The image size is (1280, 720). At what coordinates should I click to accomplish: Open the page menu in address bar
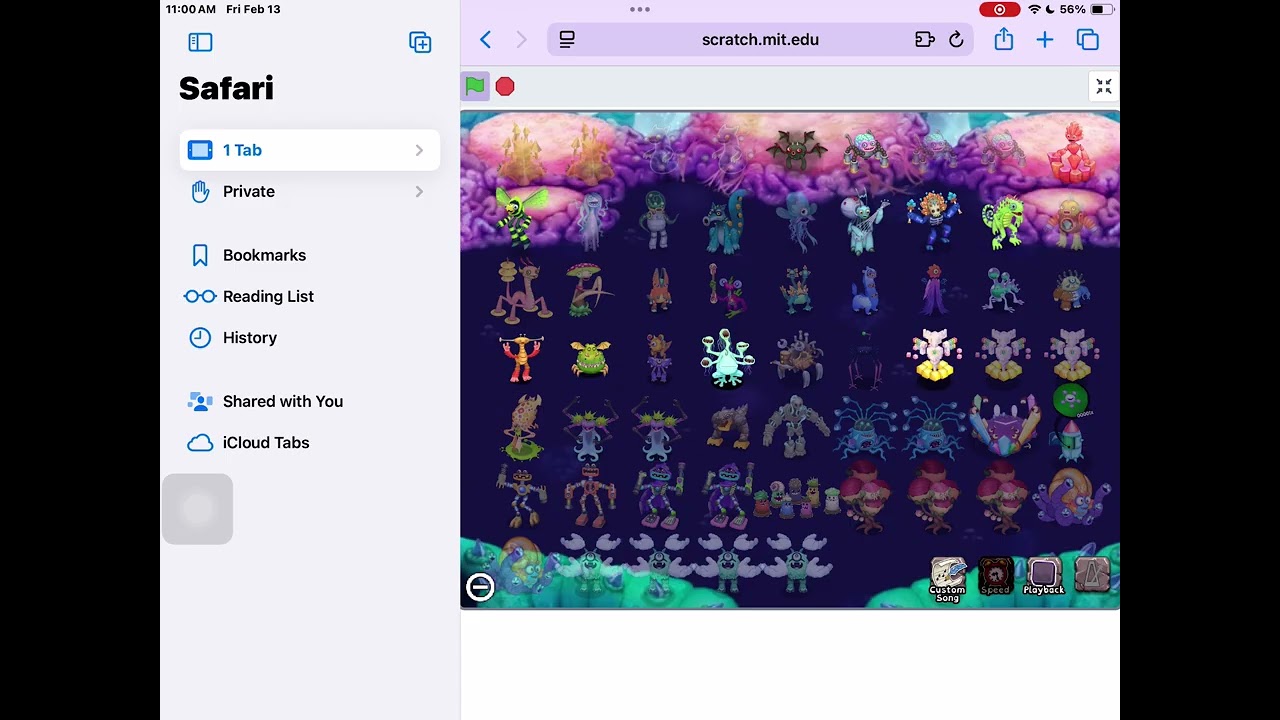click(567, 40)
